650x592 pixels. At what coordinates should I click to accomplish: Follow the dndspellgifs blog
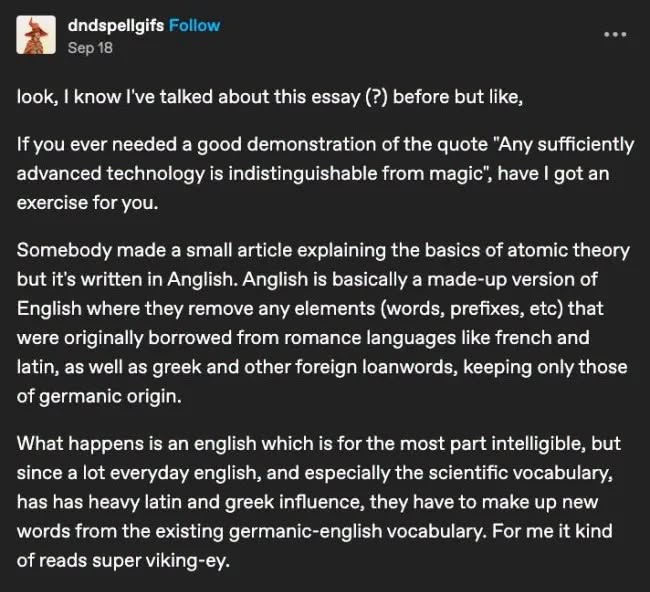click(194, 26)
